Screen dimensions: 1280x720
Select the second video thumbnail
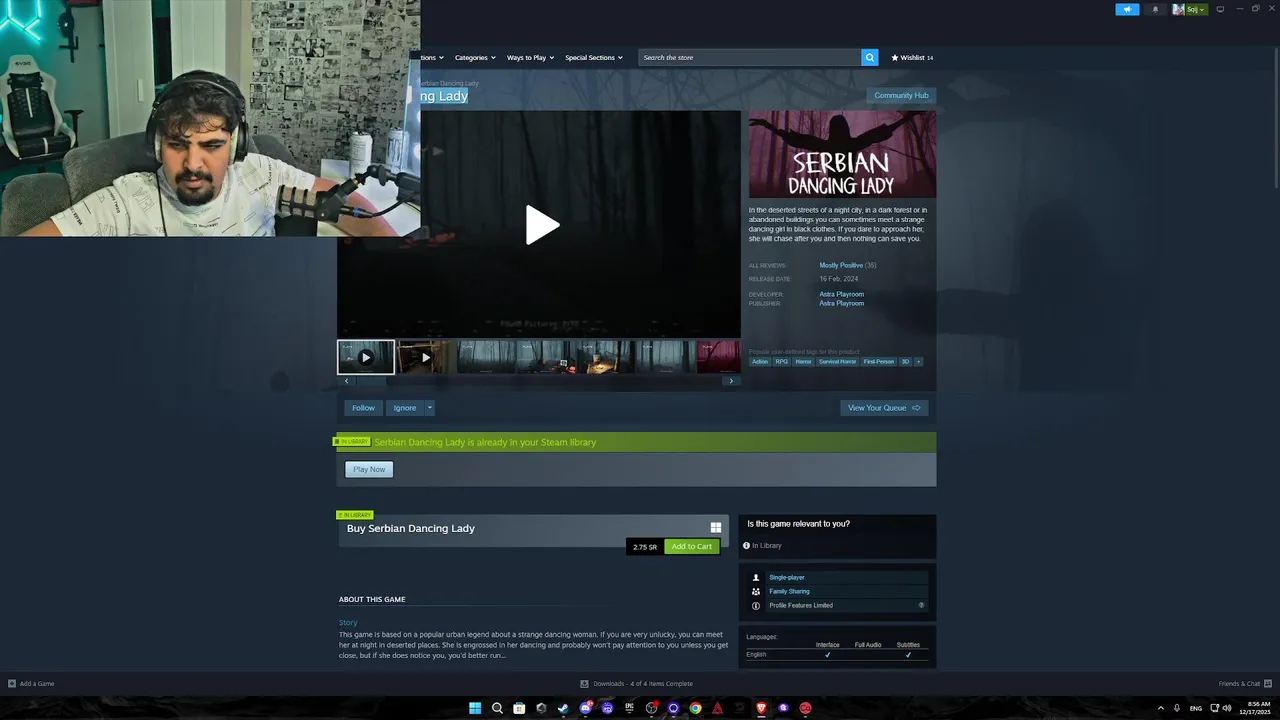[x=426, y=357]
